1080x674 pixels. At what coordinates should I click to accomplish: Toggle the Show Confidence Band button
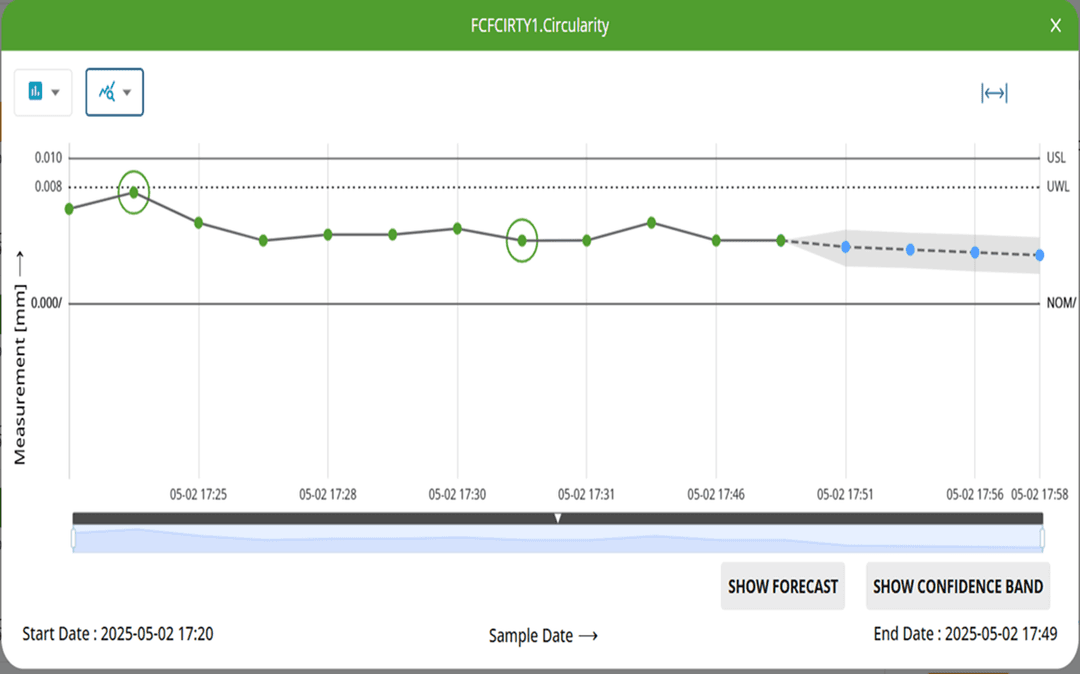tap(958, 587)
